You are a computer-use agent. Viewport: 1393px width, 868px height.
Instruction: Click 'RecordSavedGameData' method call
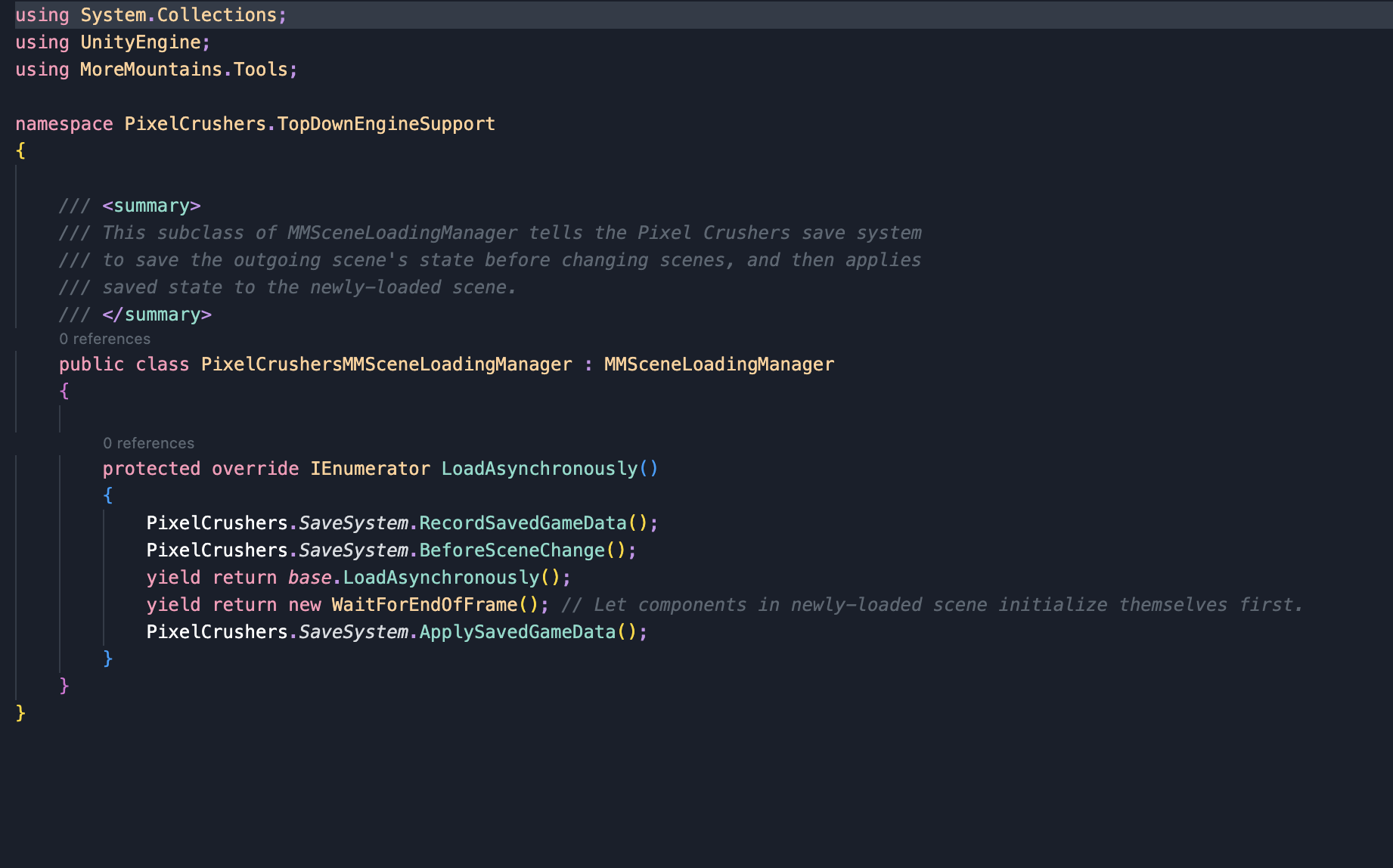point(523,523)
